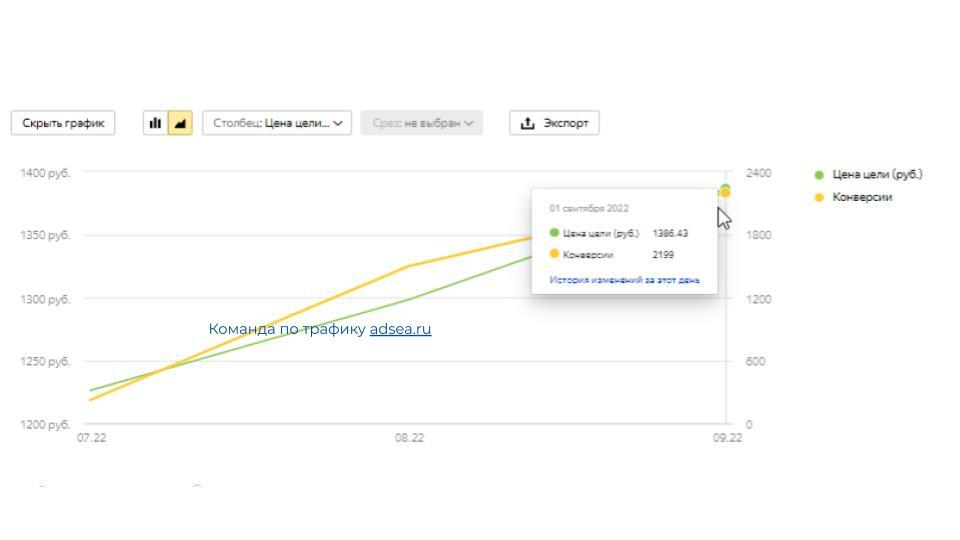Open the Столбец: Цена цели dropdown

click(x=276, y=123)
